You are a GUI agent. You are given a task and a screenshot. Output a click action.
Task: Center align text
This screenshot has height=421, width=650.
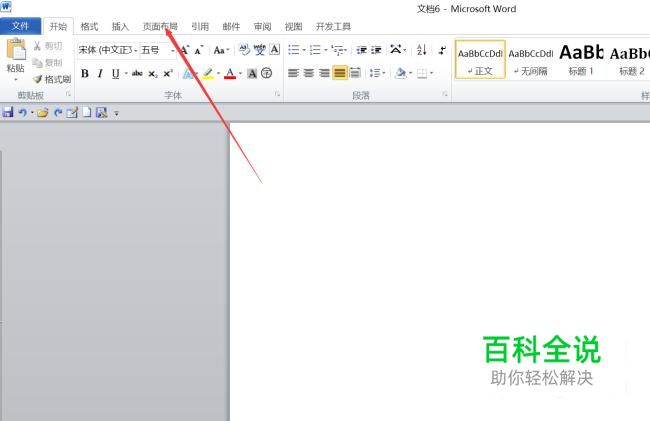tap(308, 73)
